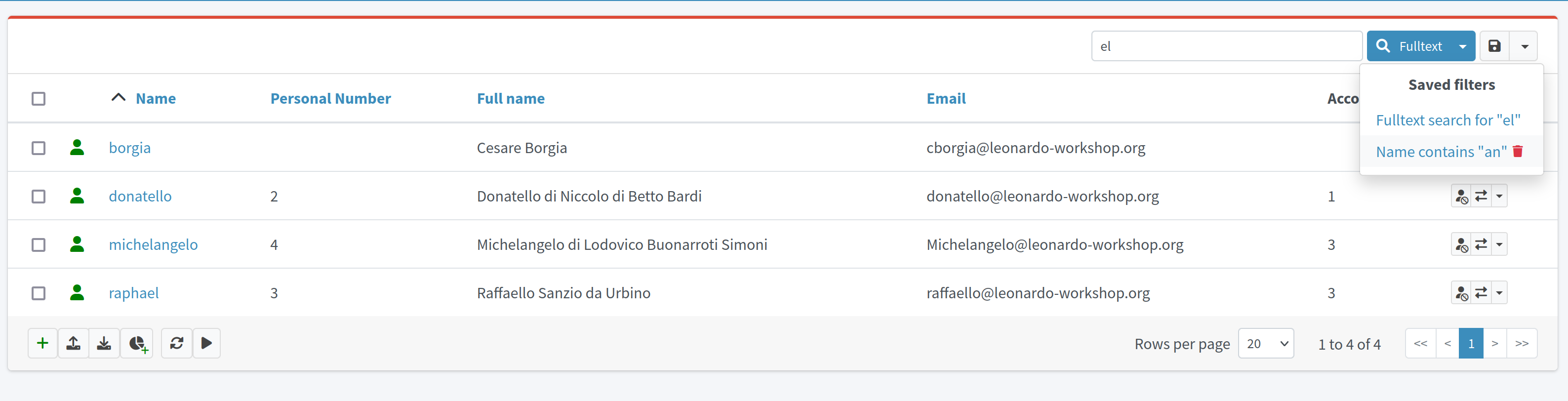Refresh the user list

[x=176, y=343]
